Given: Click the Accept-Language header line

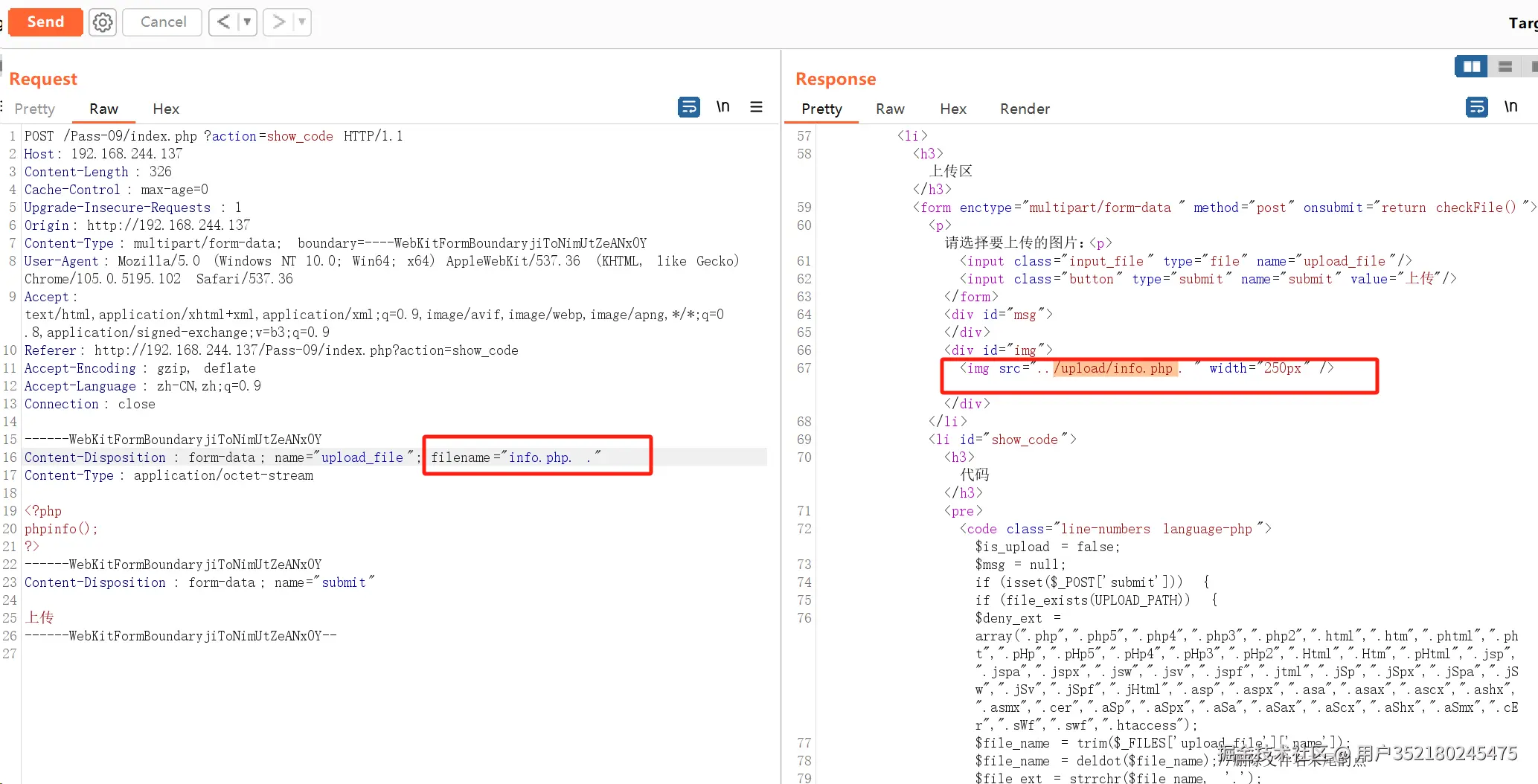Looking at the screenshot, I should coord(143,386).
